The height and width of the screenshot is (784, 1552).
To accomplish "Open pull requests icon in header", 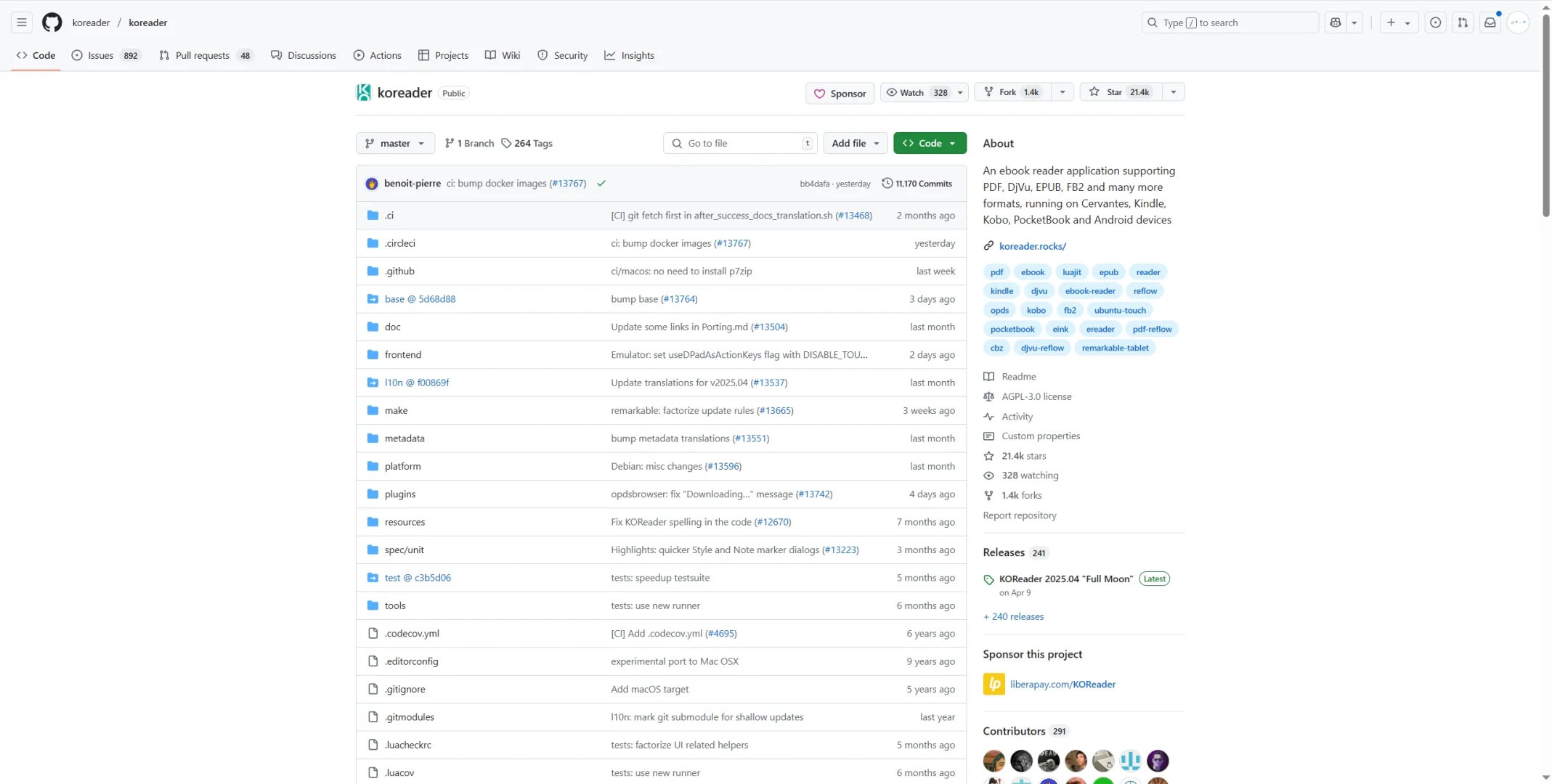I will [1463, 23].
